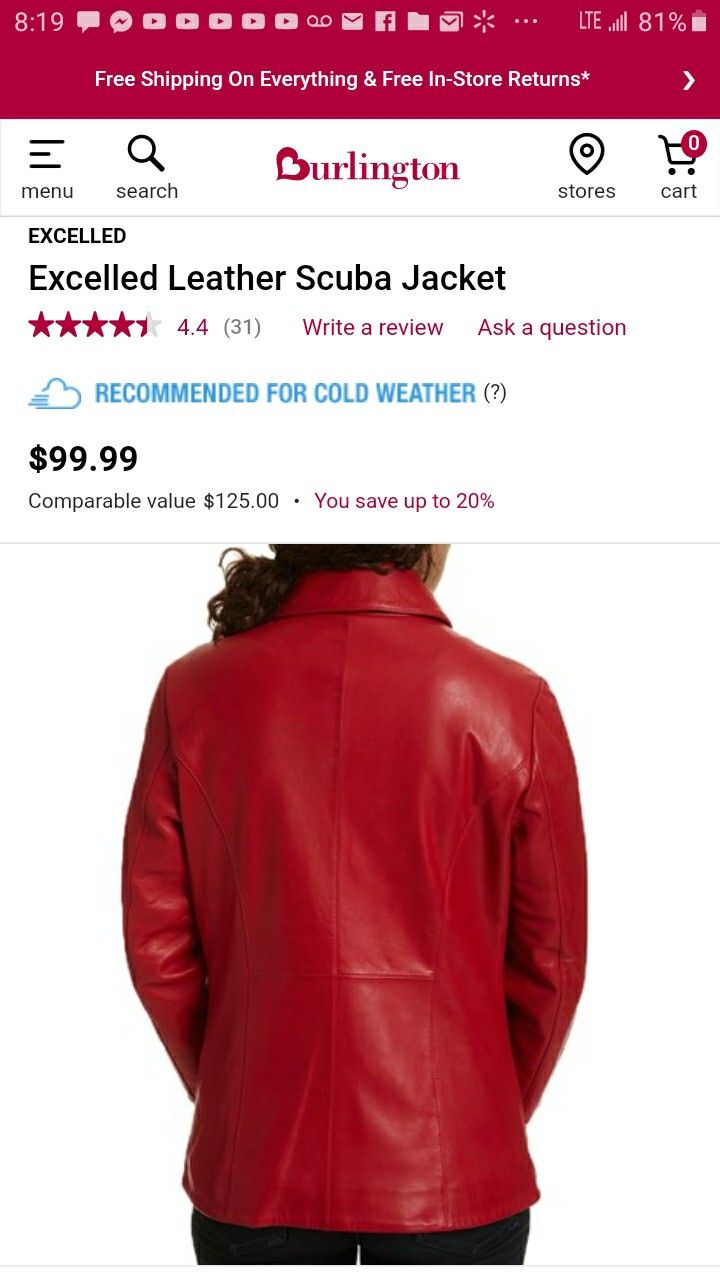Open the hamburger menu icon
Viewport: 720px width, 1280px height.
[47, 154]
